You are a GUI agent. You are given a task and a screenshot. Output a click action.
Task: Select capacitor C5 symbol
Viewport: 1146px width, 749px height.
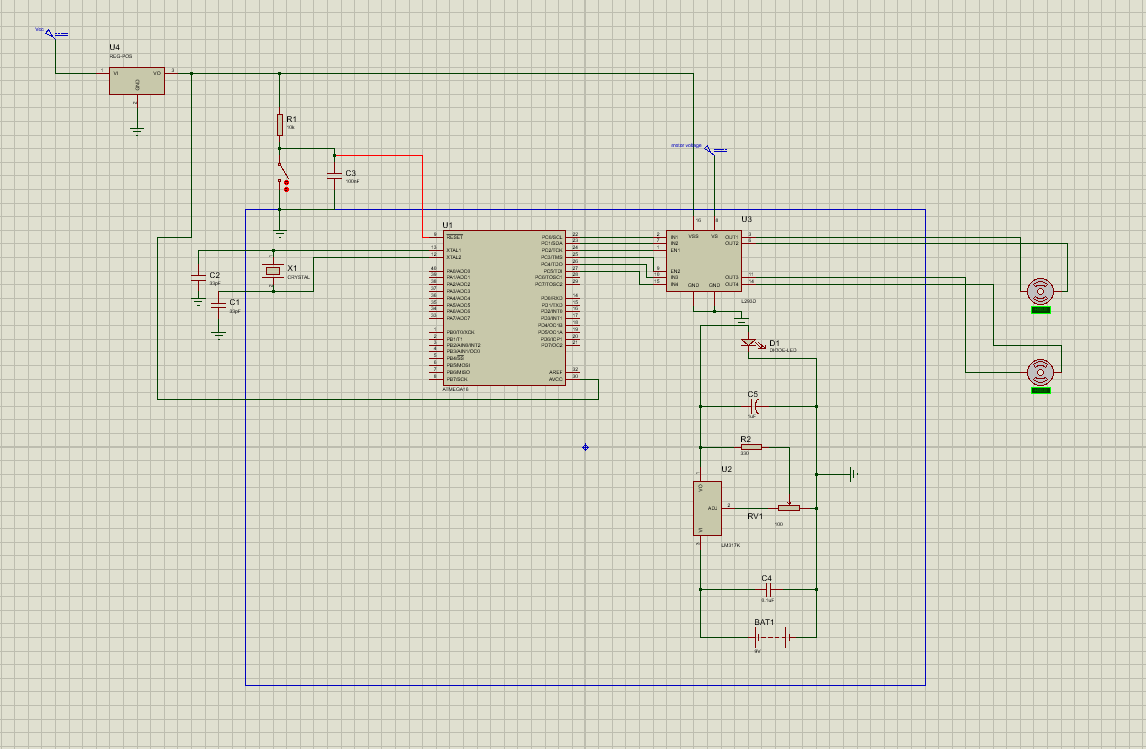[x=754, y=406]
